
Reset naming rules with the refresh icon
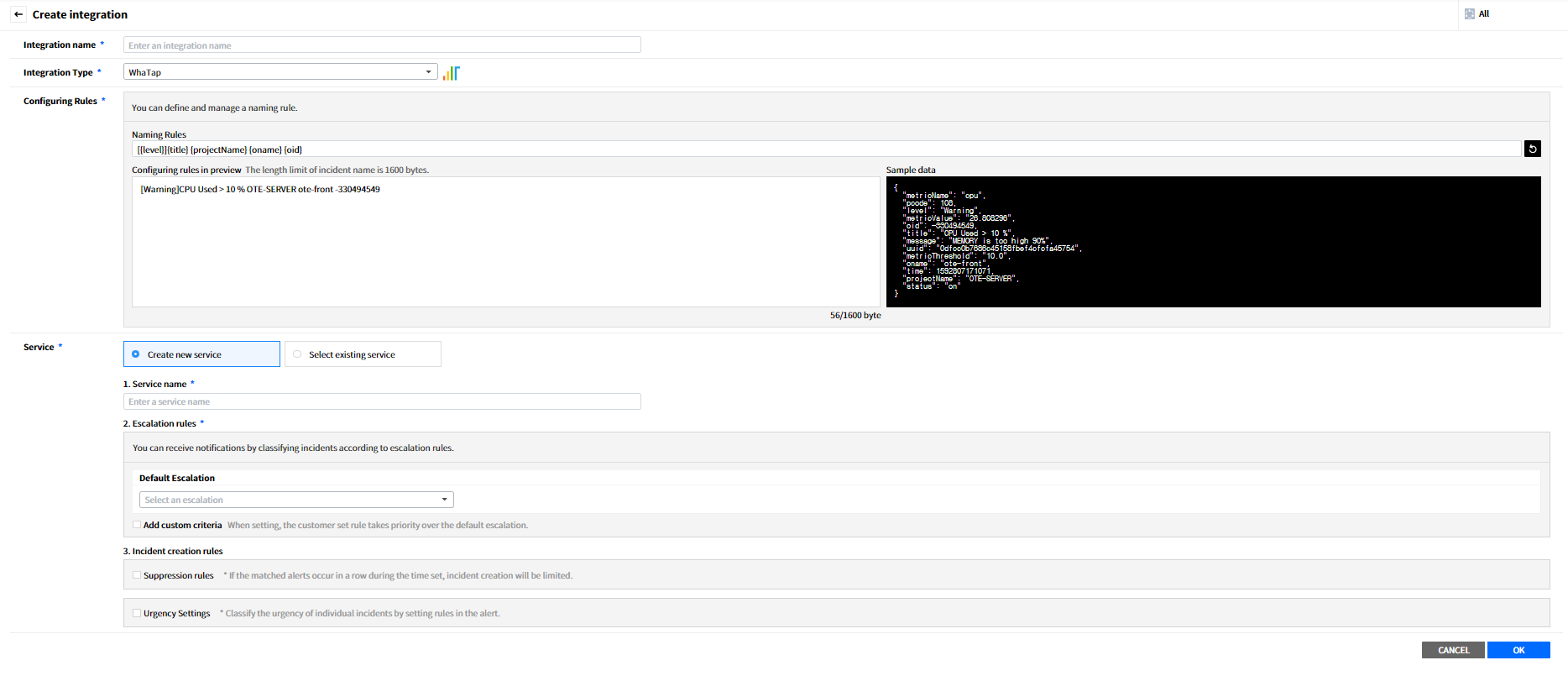tap(1532, 149)
